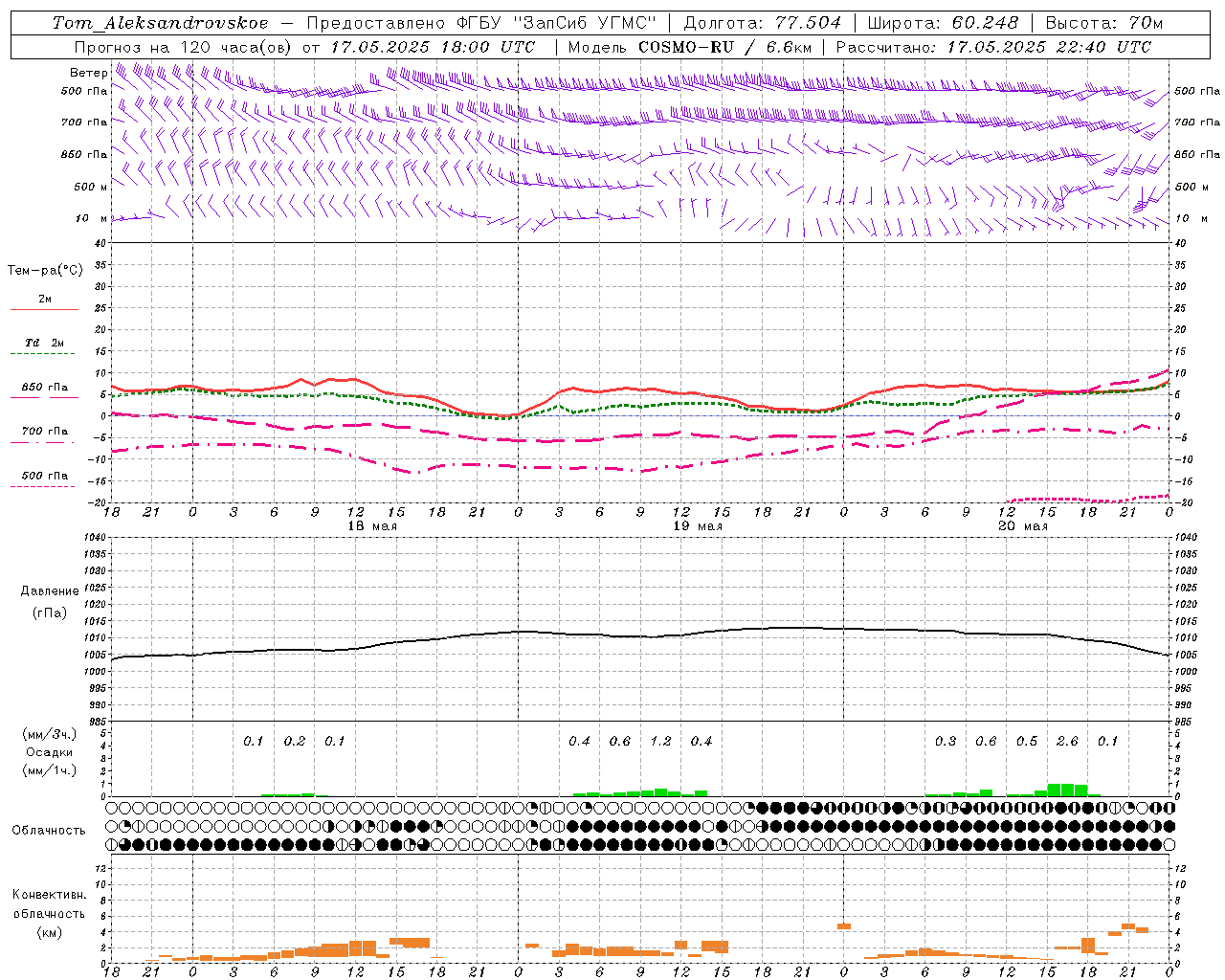The image size is (1225, 980).
Task: Click the Tom_Aleksandrovskoe station title
Action: pyautogui.click(x=160, y=23)
